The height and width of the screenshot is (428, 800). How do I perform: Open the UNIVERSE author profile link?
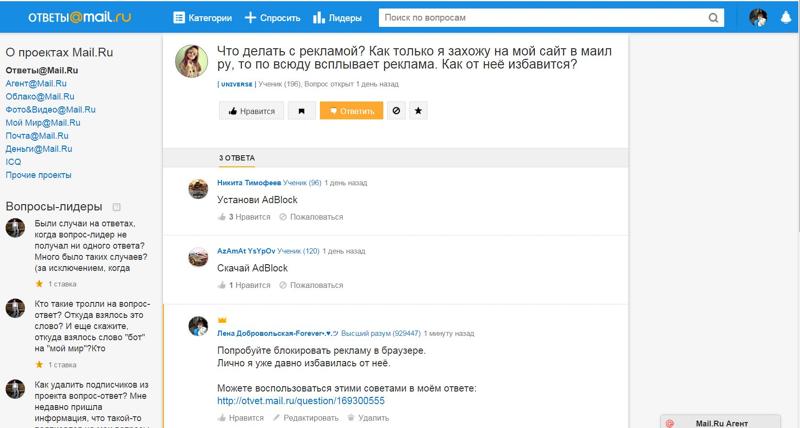coord(237,84)
